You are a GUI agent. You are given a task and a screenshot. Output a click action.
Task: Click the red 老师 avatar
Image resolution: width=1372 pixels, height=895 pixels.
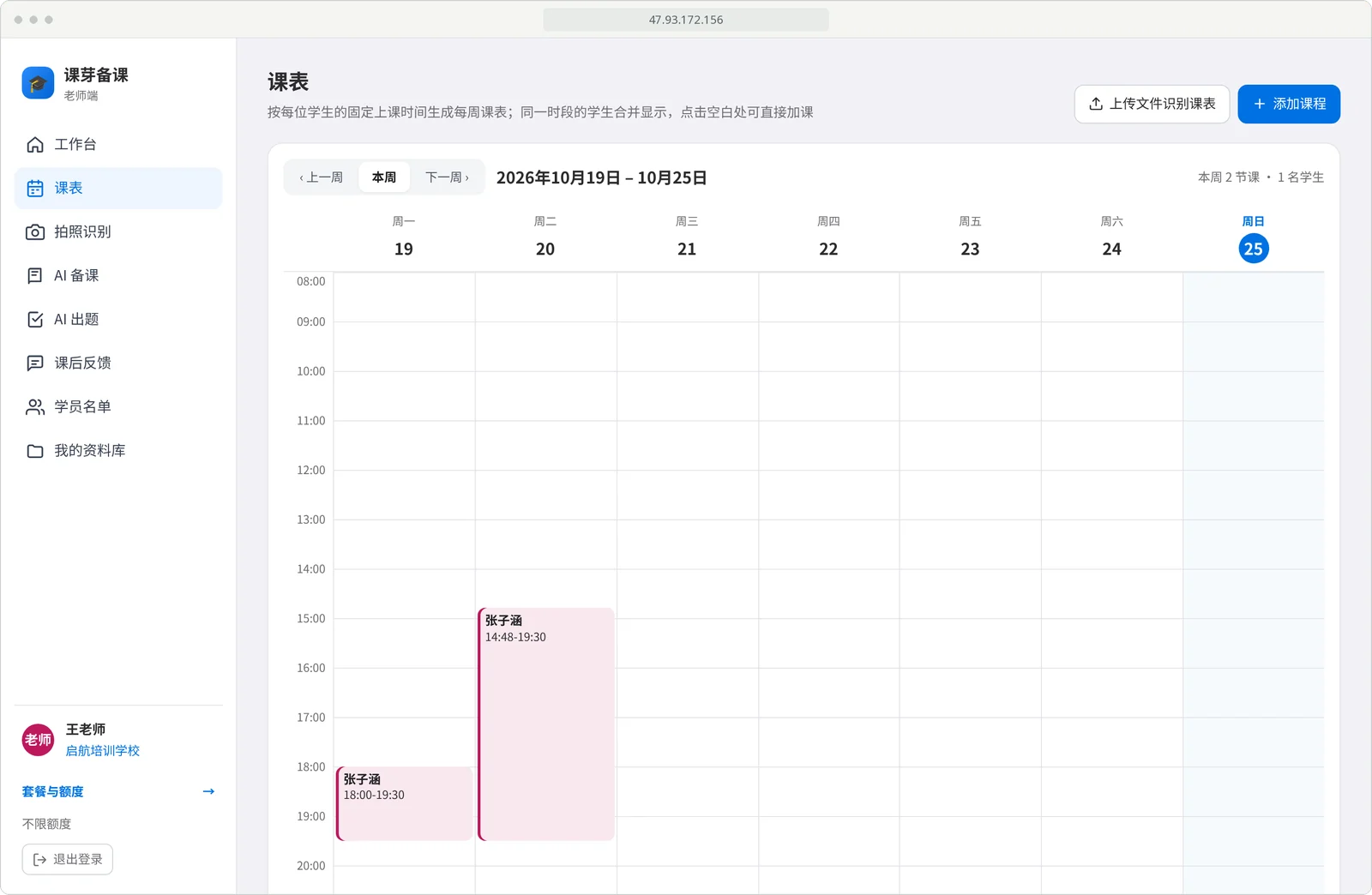tap(38, 740)
